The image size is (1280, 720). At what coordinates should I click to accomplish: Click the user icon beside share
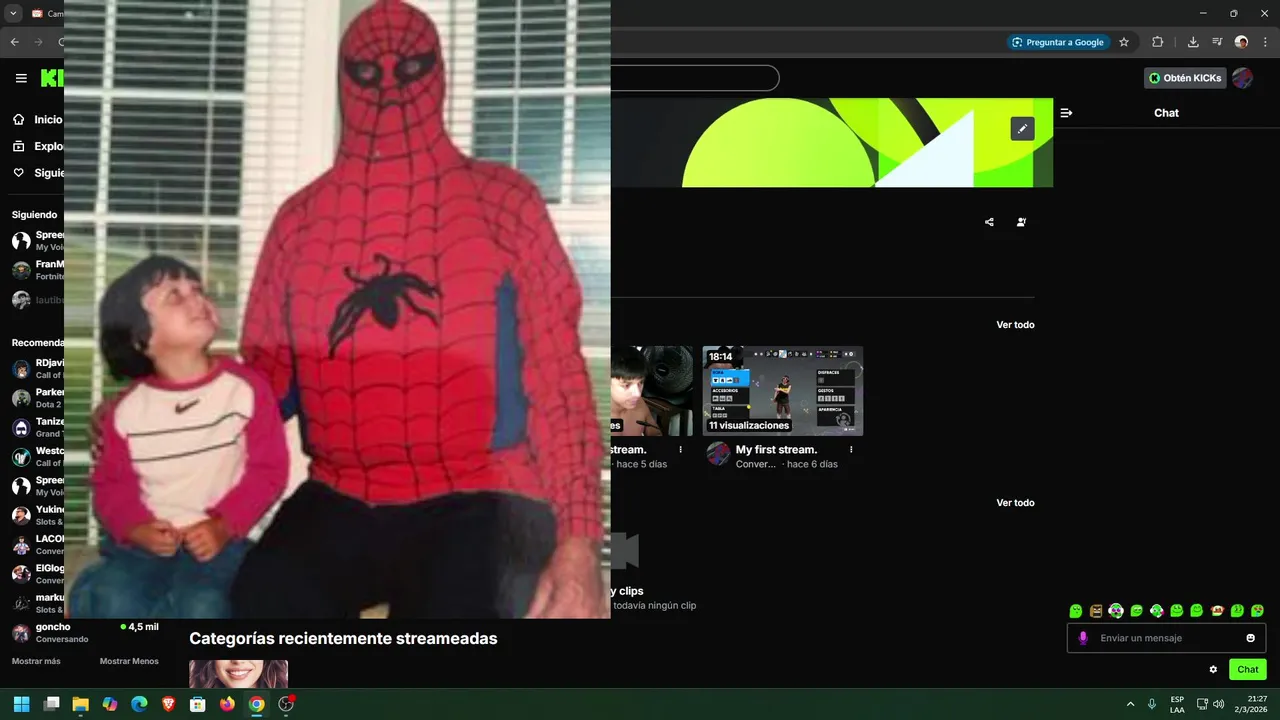1021,222
